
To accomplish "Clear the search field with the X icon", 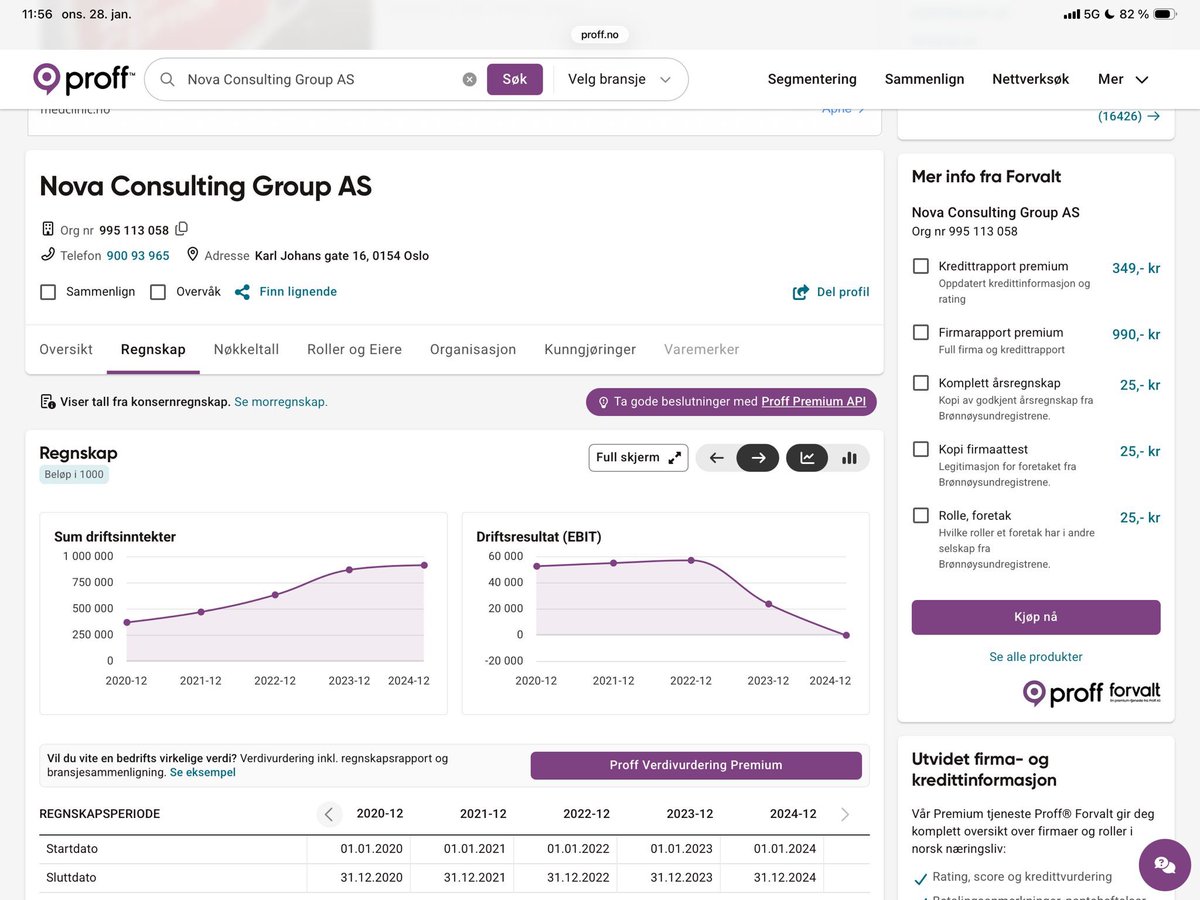I will click(x=469, y=79).
